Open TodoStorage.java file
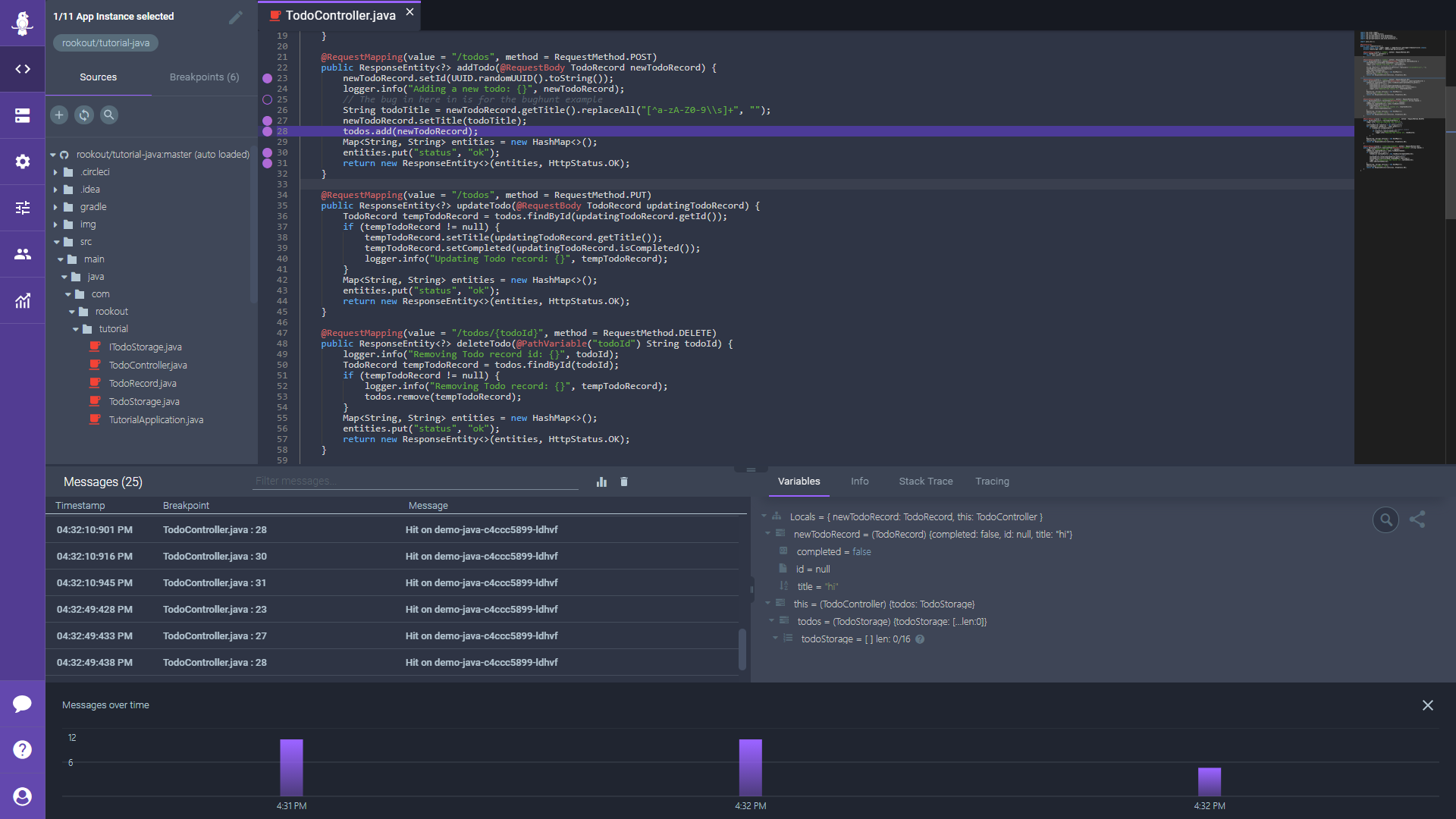Viewport: 1456px width, 819px height. coord(144,402)
